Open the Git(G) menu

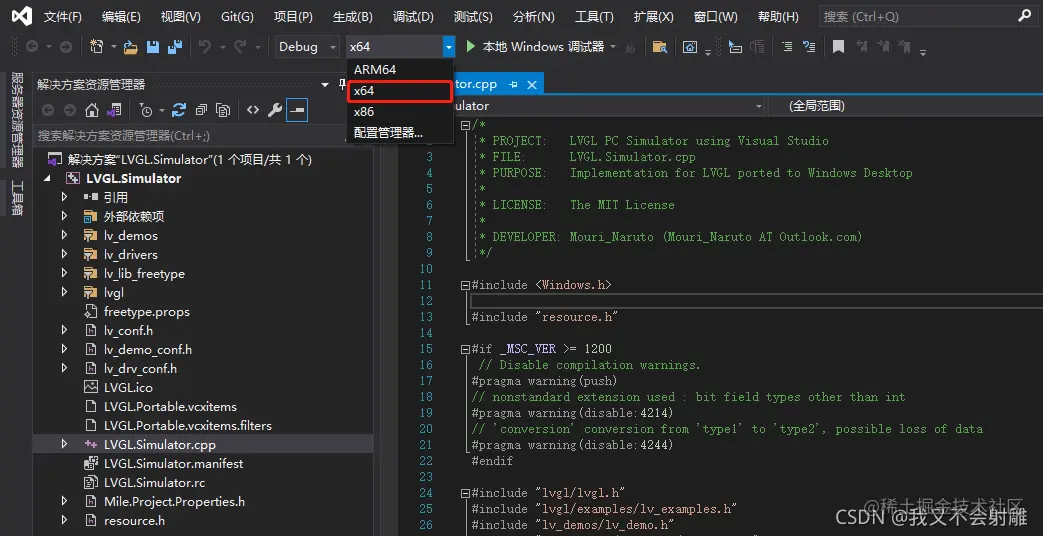tap(237, 17)
